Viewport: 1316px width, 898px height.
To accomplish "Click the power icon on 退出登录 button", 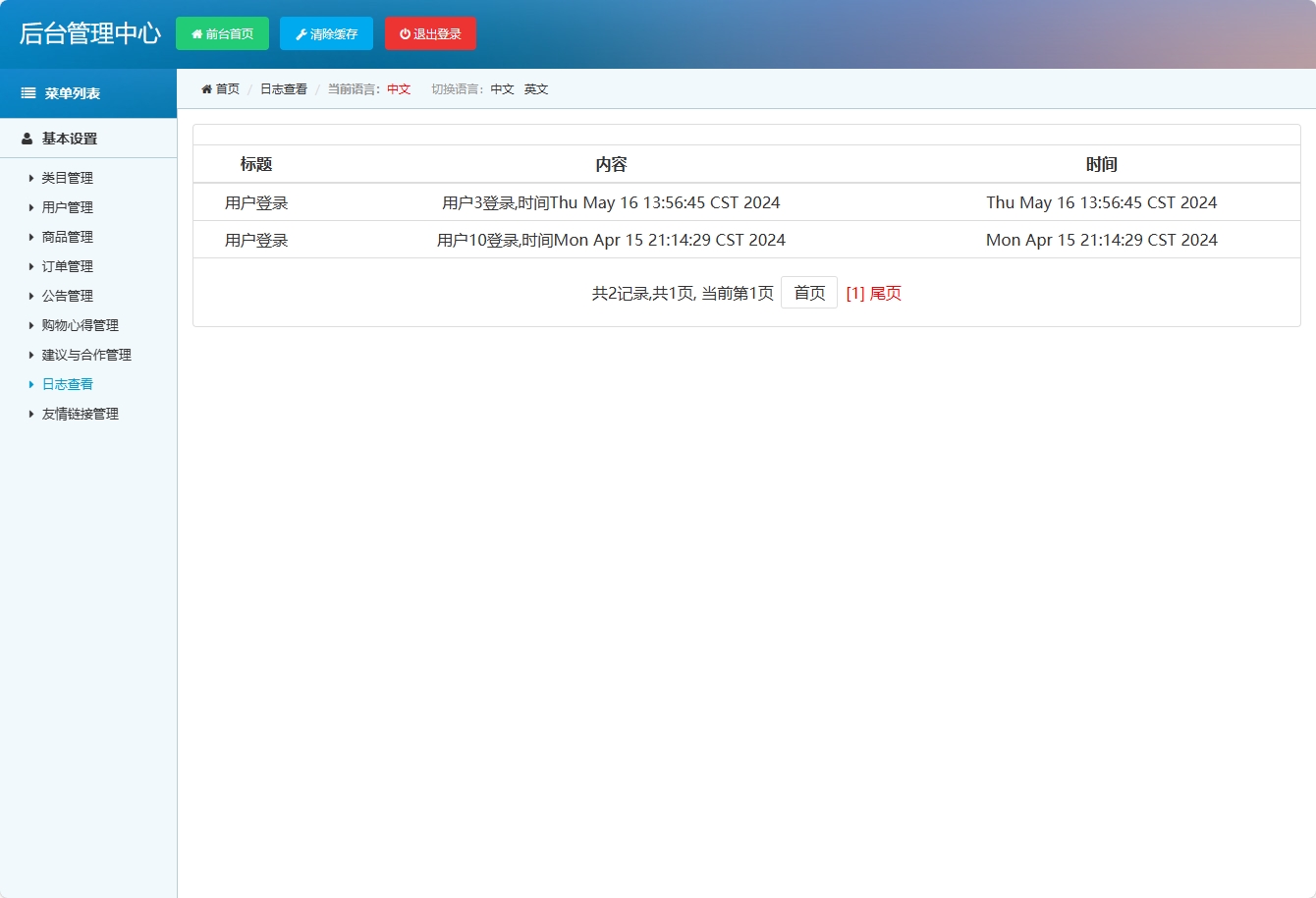I will click(x=405, y=34).
